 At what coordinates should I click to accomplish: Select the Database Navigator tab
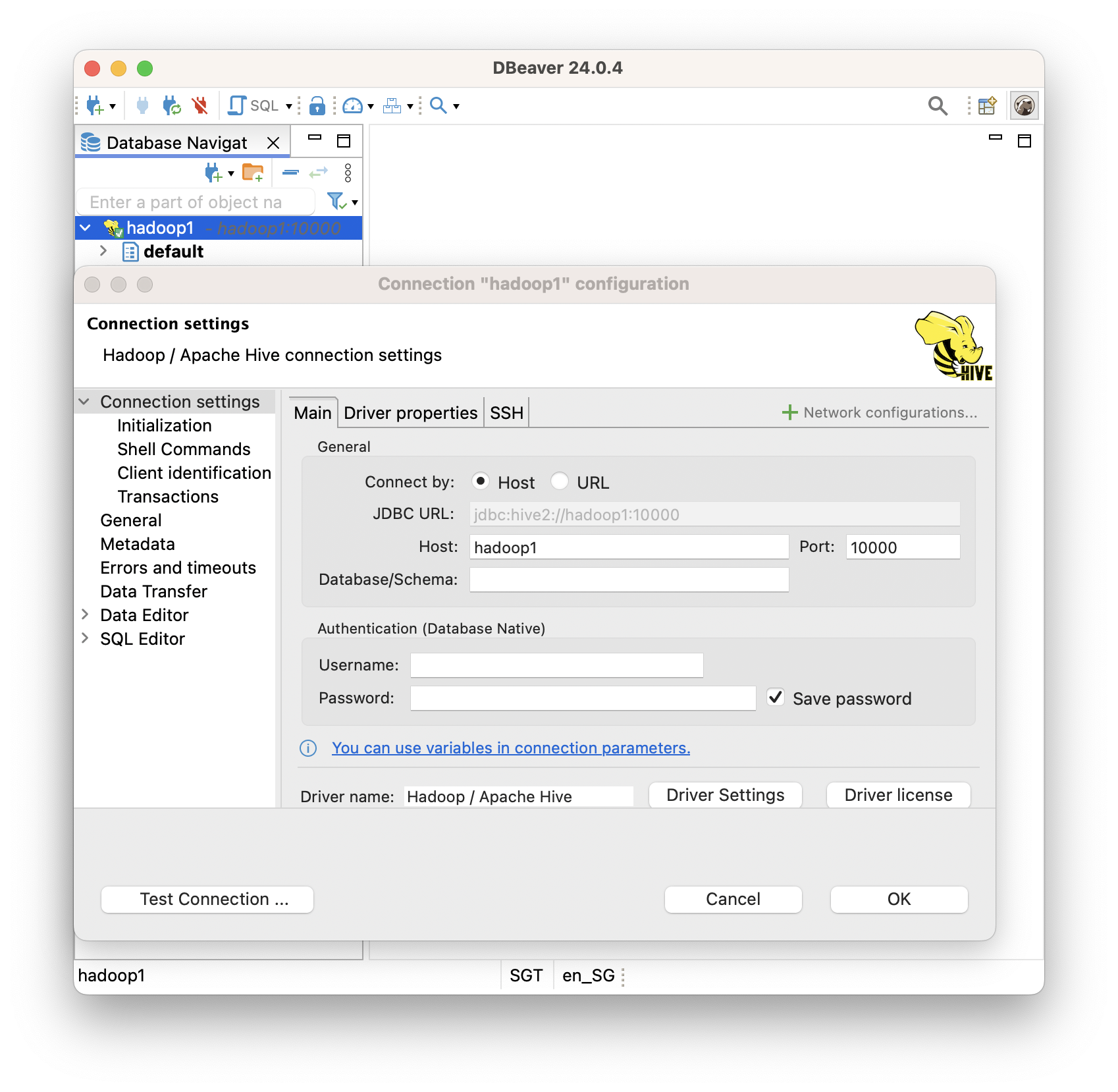[176, 143]
